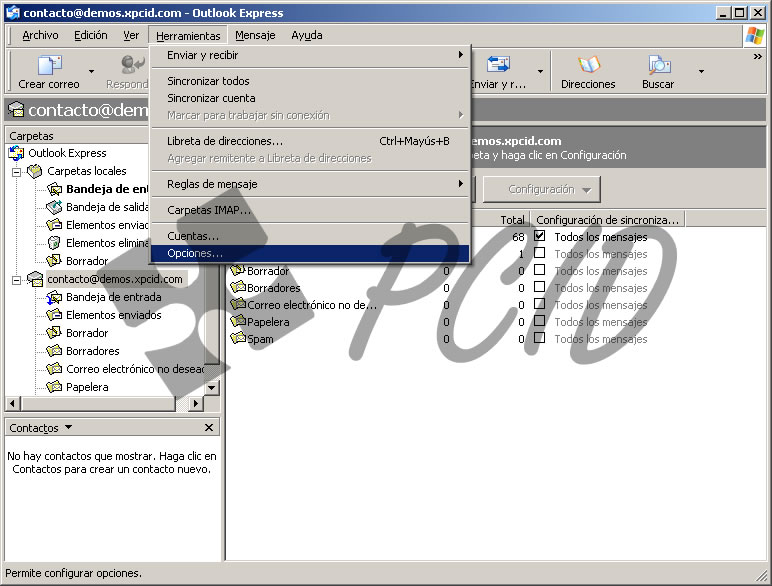Click the Carpetas locales folder icon
The height and width of the screenshot is (586, 772).
(x=35, y=171)
